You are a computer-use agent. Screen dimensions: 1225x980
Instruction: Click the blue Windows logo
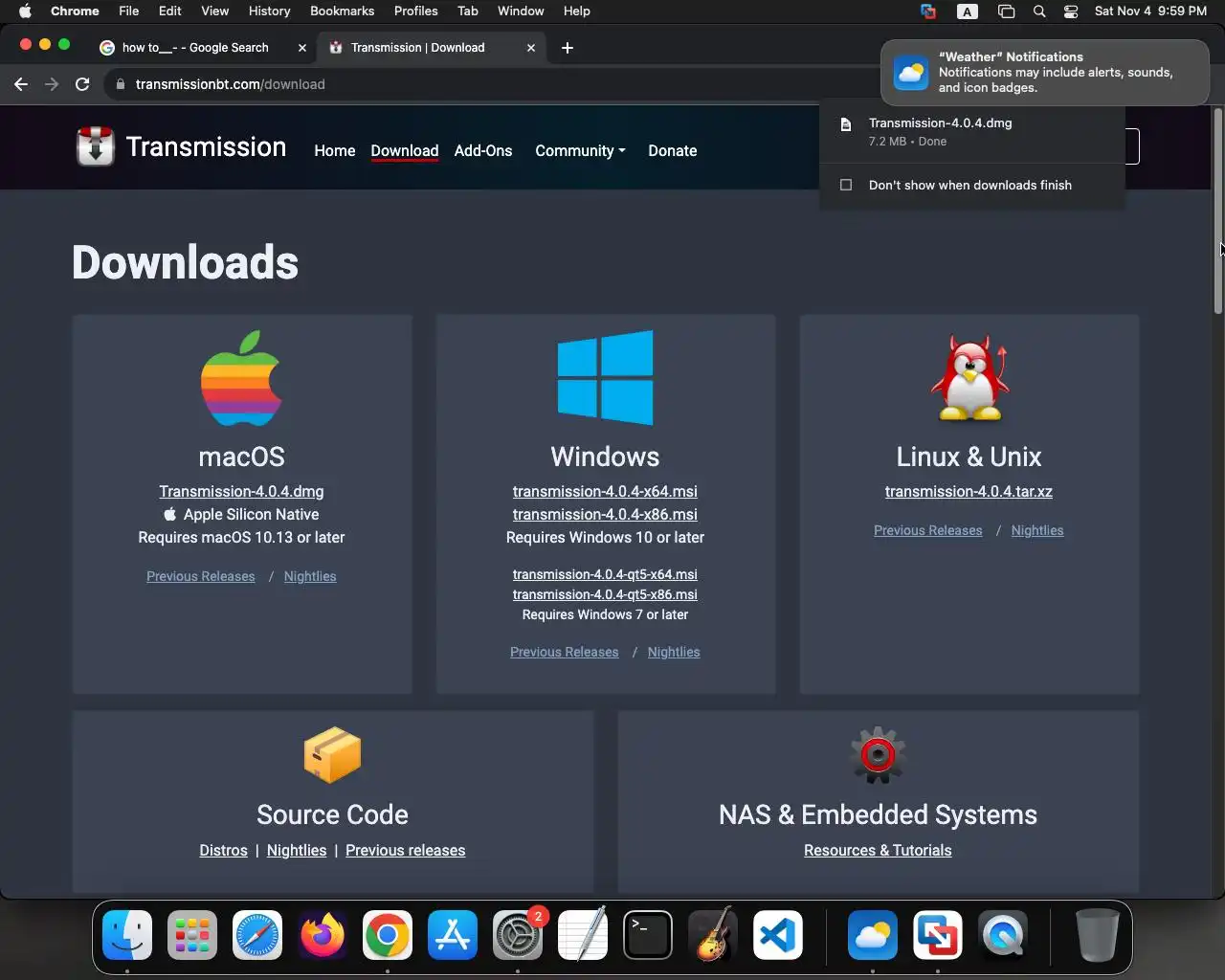click(x=605, y=378)
